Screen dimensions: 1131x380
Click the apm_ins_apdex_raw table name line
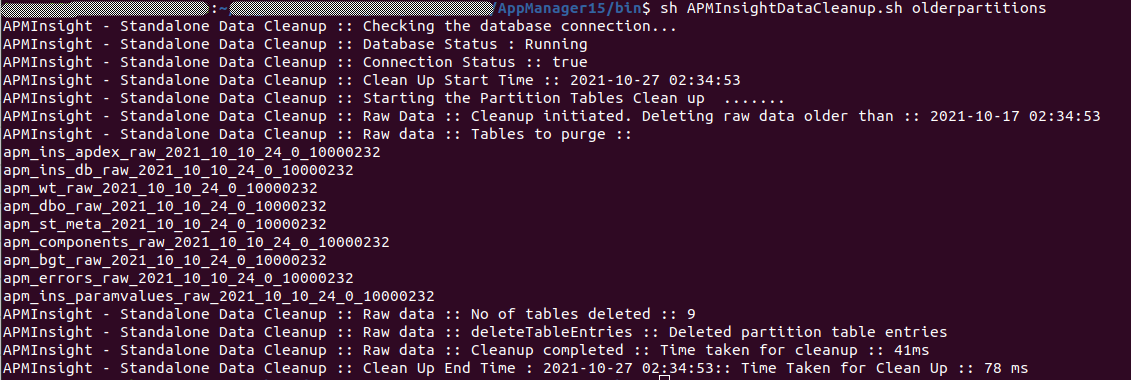[x=192, y=152]
